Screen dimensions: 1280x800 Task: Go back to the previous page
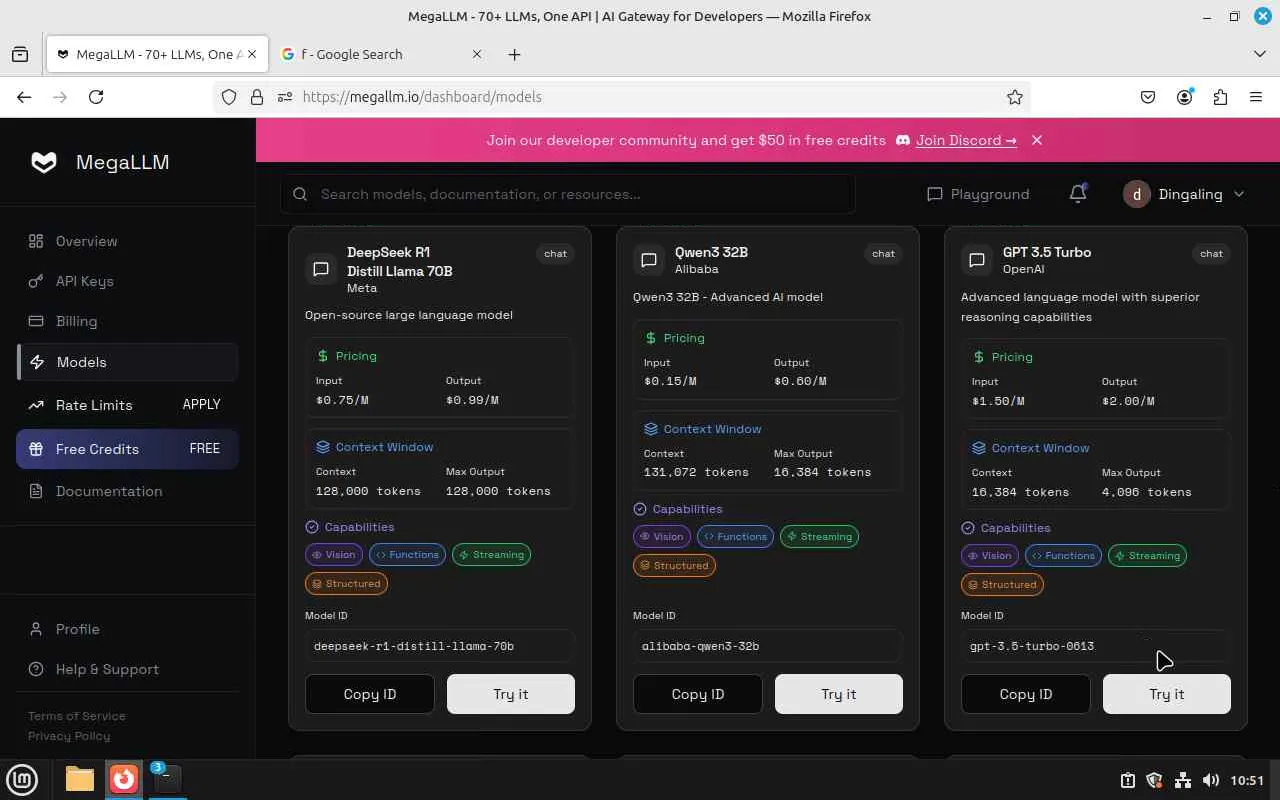[x=24, y=97]
